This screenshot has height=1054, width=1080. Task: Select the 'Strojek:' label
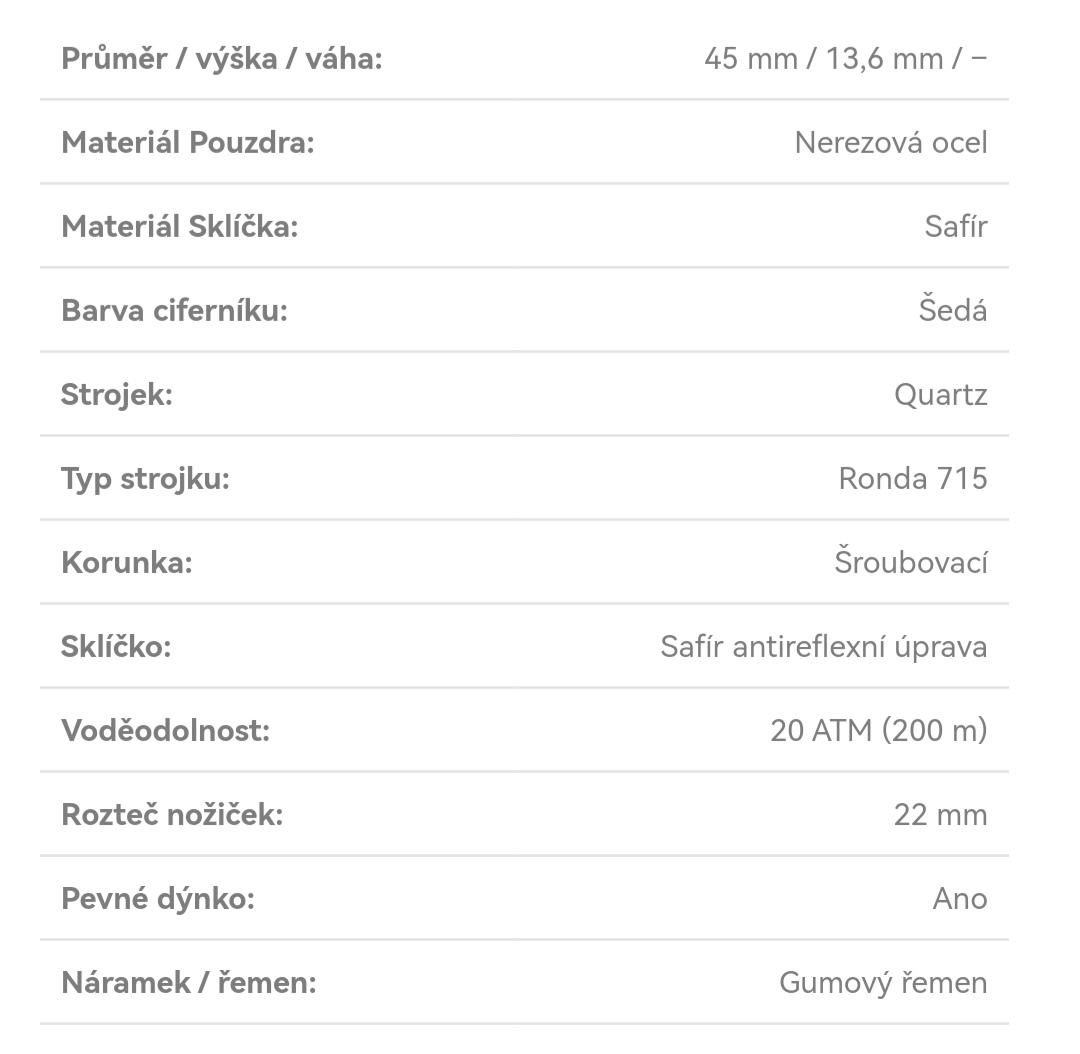(x=117, y=396)
